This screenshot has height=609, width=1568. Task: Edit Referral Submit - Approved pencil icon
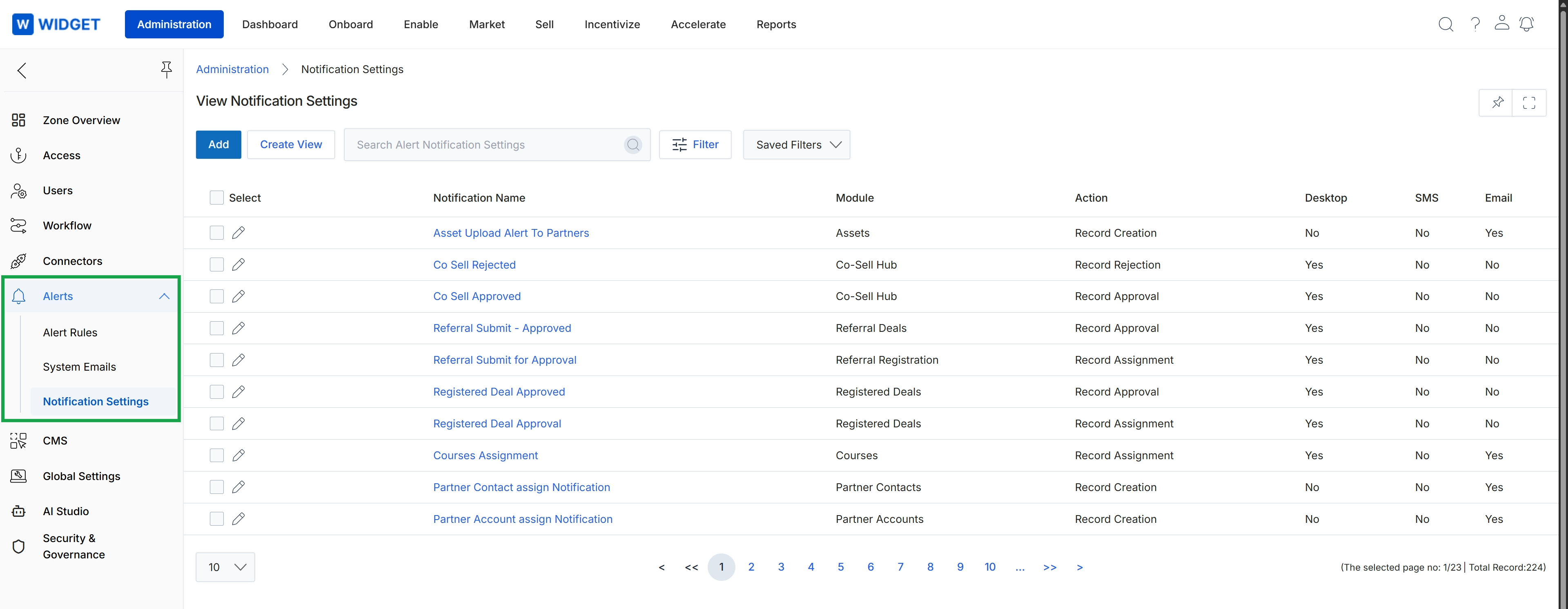pyautogui.click(x=238, y=328)
